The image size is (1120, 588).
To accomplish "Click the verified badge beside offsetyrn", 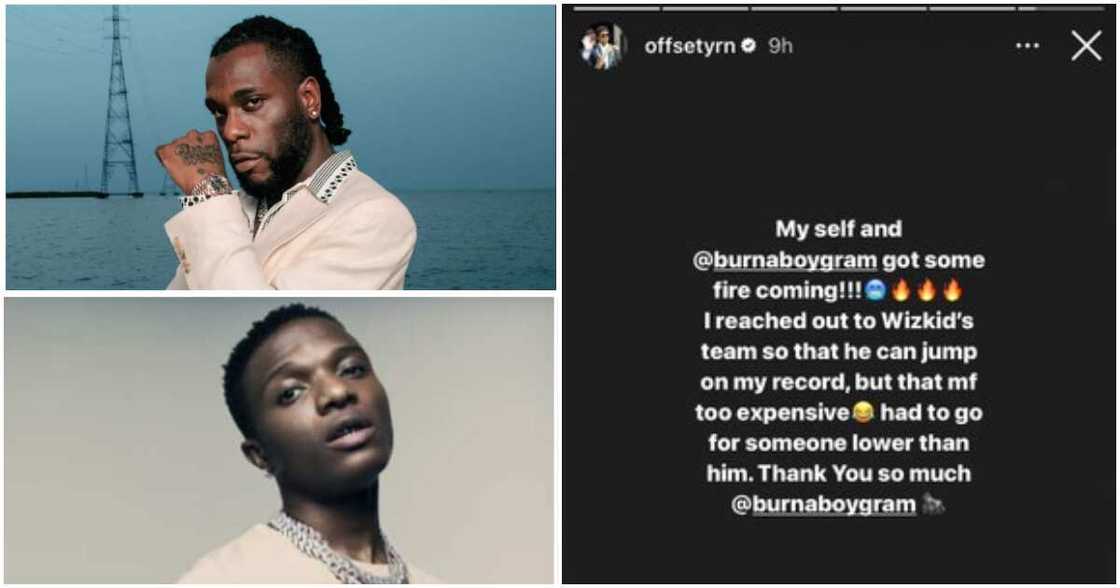I will (749, 46).
